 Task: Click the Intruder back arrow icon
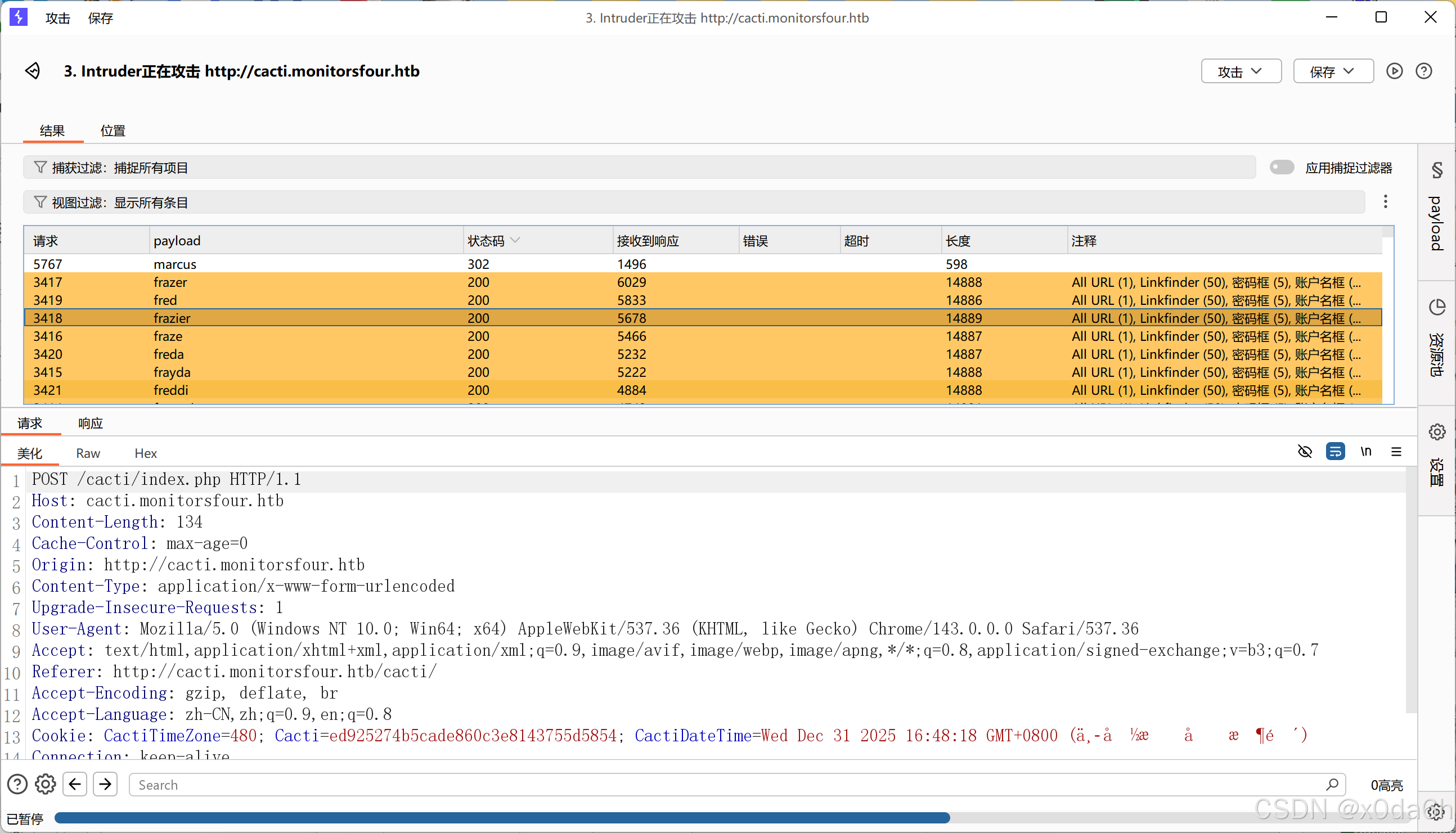[x=33, y=71]
